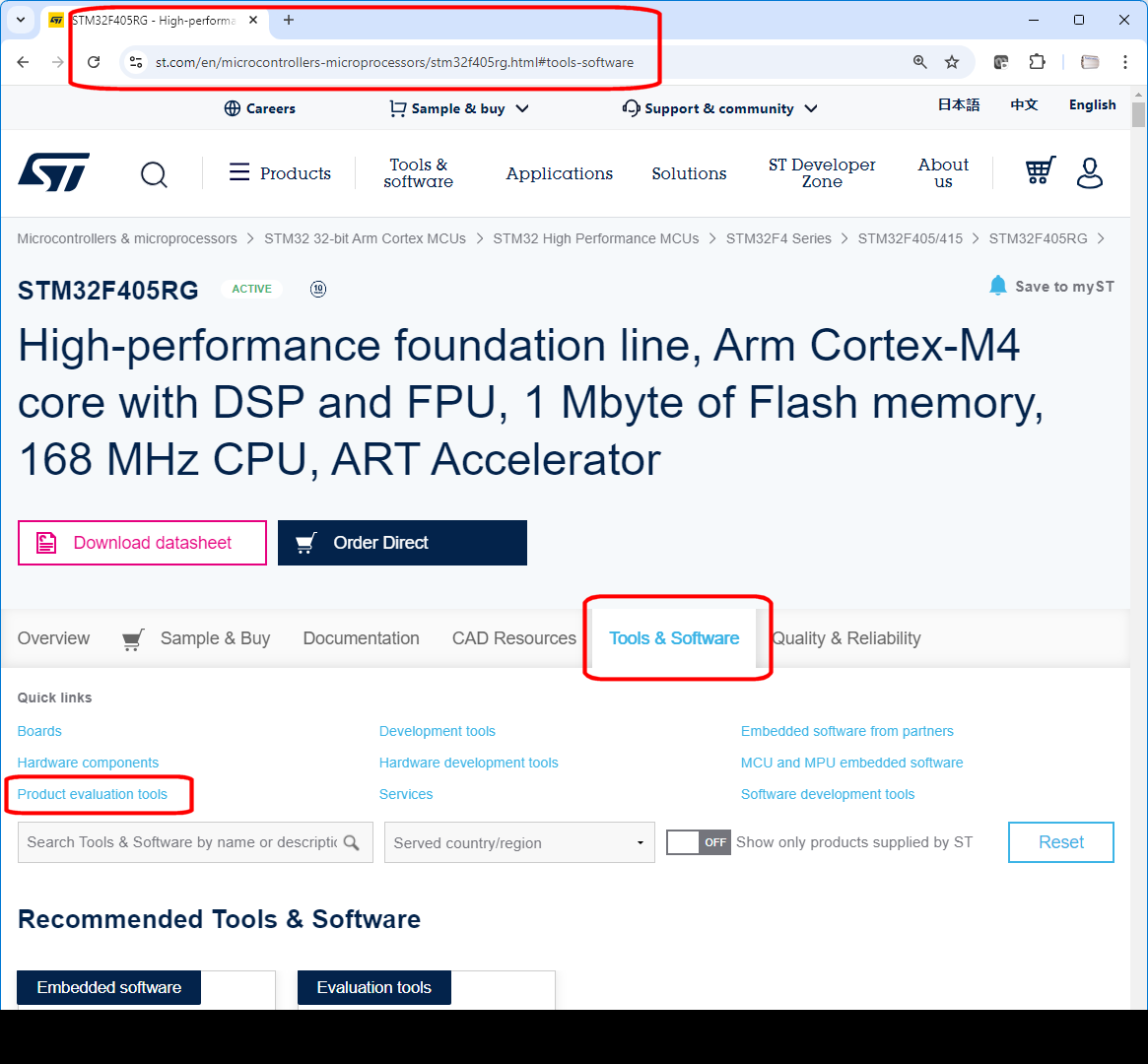Image resolution: width=1148 pixels, height=1064 pixels.
Task: Open the site search magnifier icon
Action: coord(154,173)
